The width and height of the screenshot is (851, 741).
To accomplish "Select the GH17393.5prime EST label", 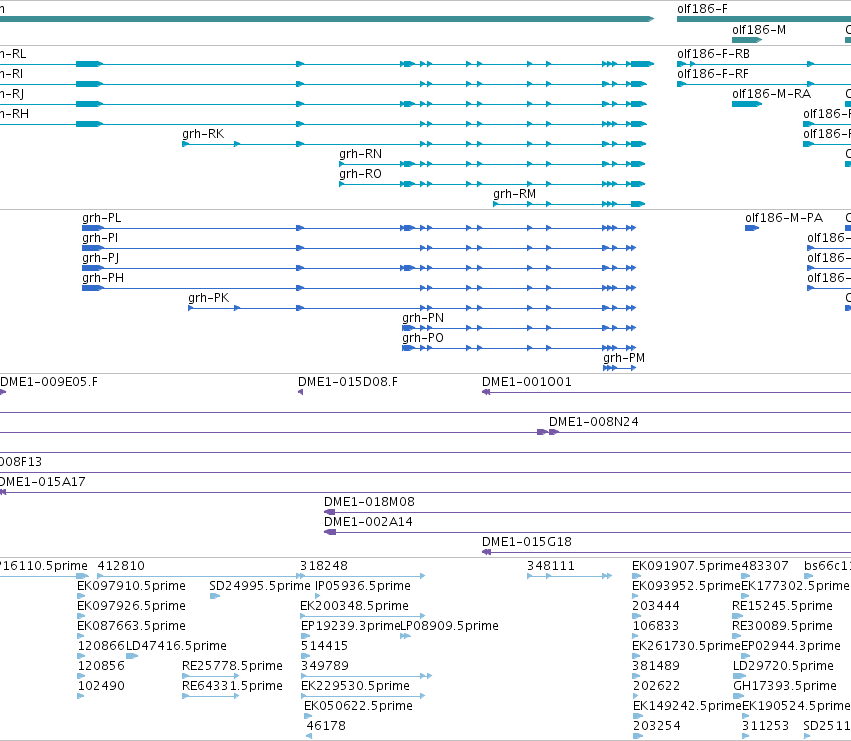I will coord(785,686).
